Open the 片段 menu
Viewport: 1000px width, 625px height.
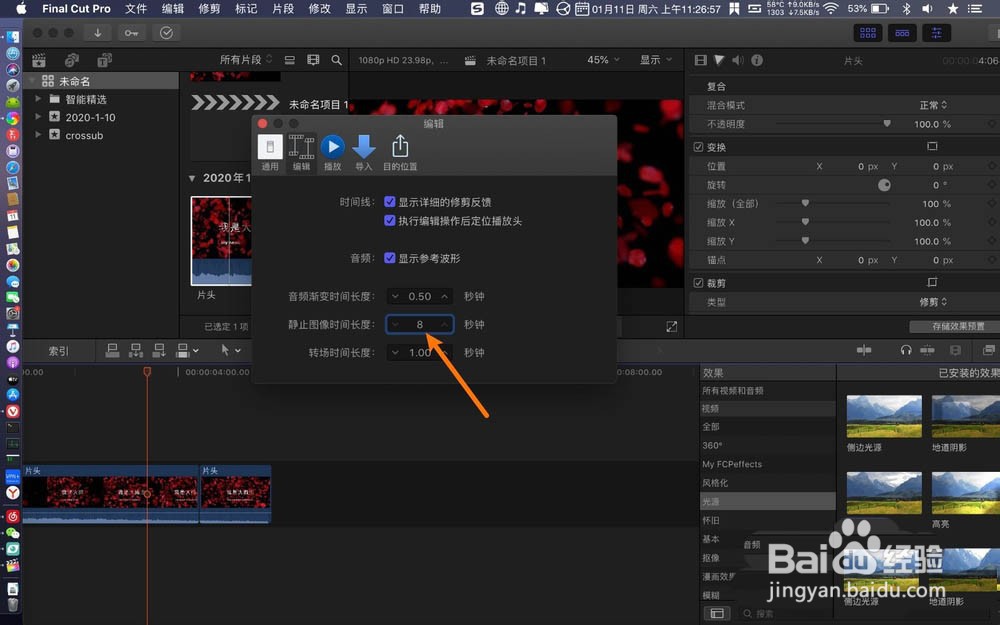click(x=283, y=9)
